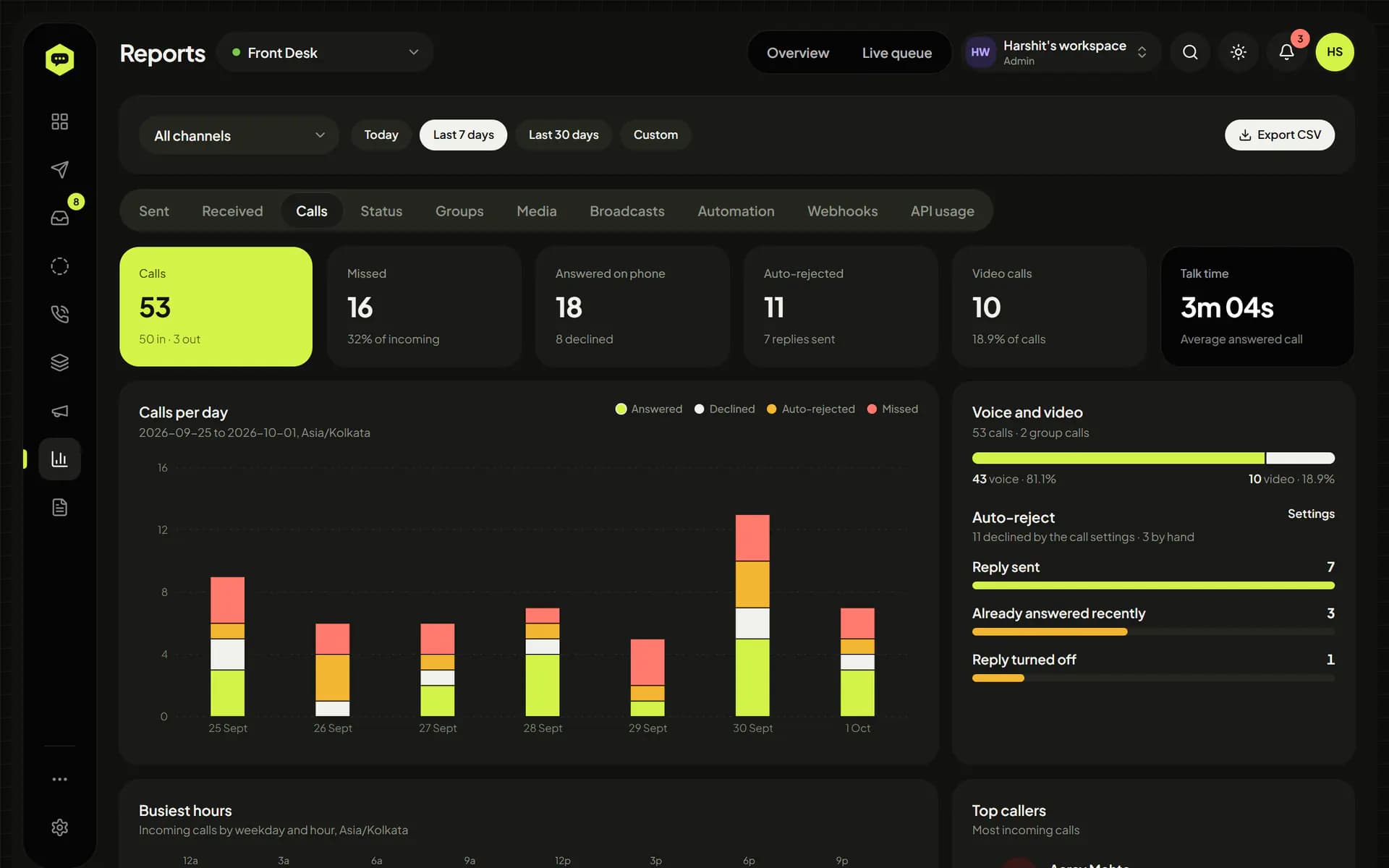
Task: Click the voice and video ratio bar
Action: pyautogui.click(x=1153, y=458)
